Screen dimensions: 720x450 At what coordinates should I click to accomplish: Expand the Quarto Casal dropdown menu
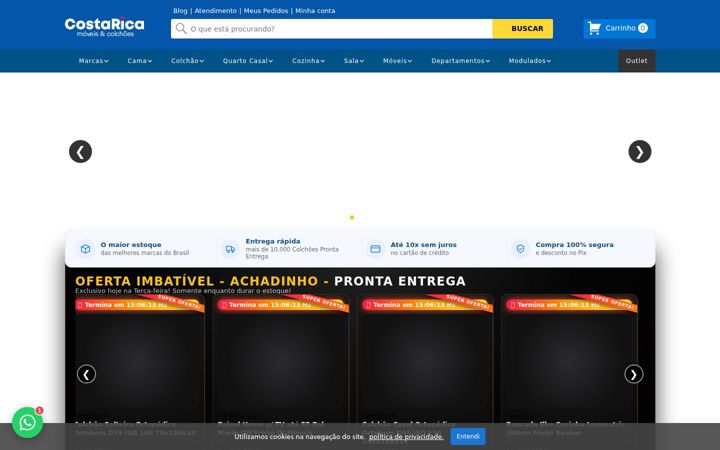click(x=248, y=61)
